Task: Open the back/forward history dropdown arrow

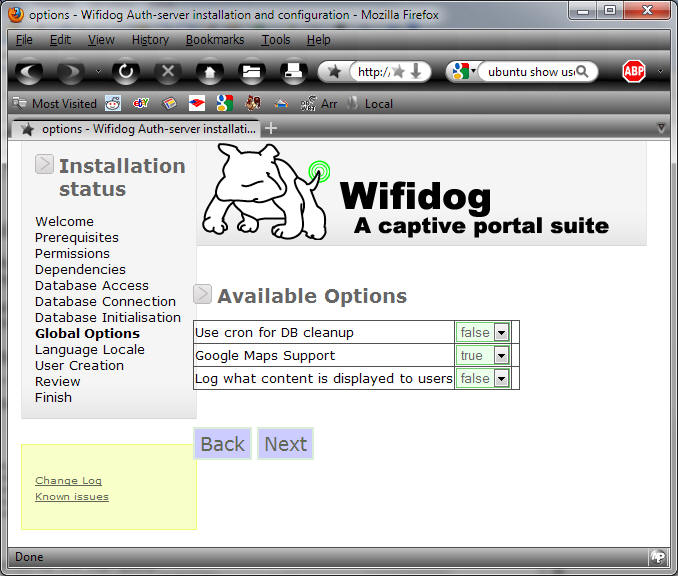Action: click(x=99, y=72)
